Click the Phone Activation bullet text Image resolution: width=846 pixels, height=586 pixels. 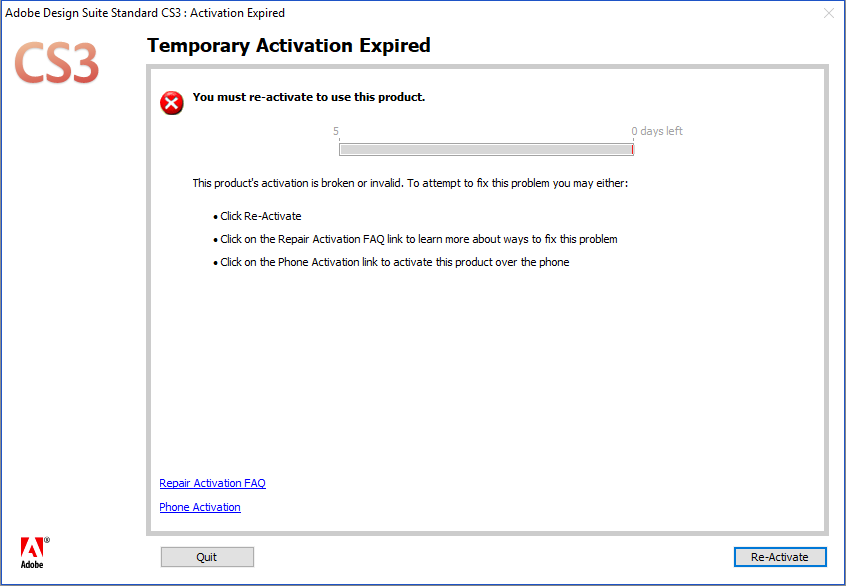tap(394, 262)
